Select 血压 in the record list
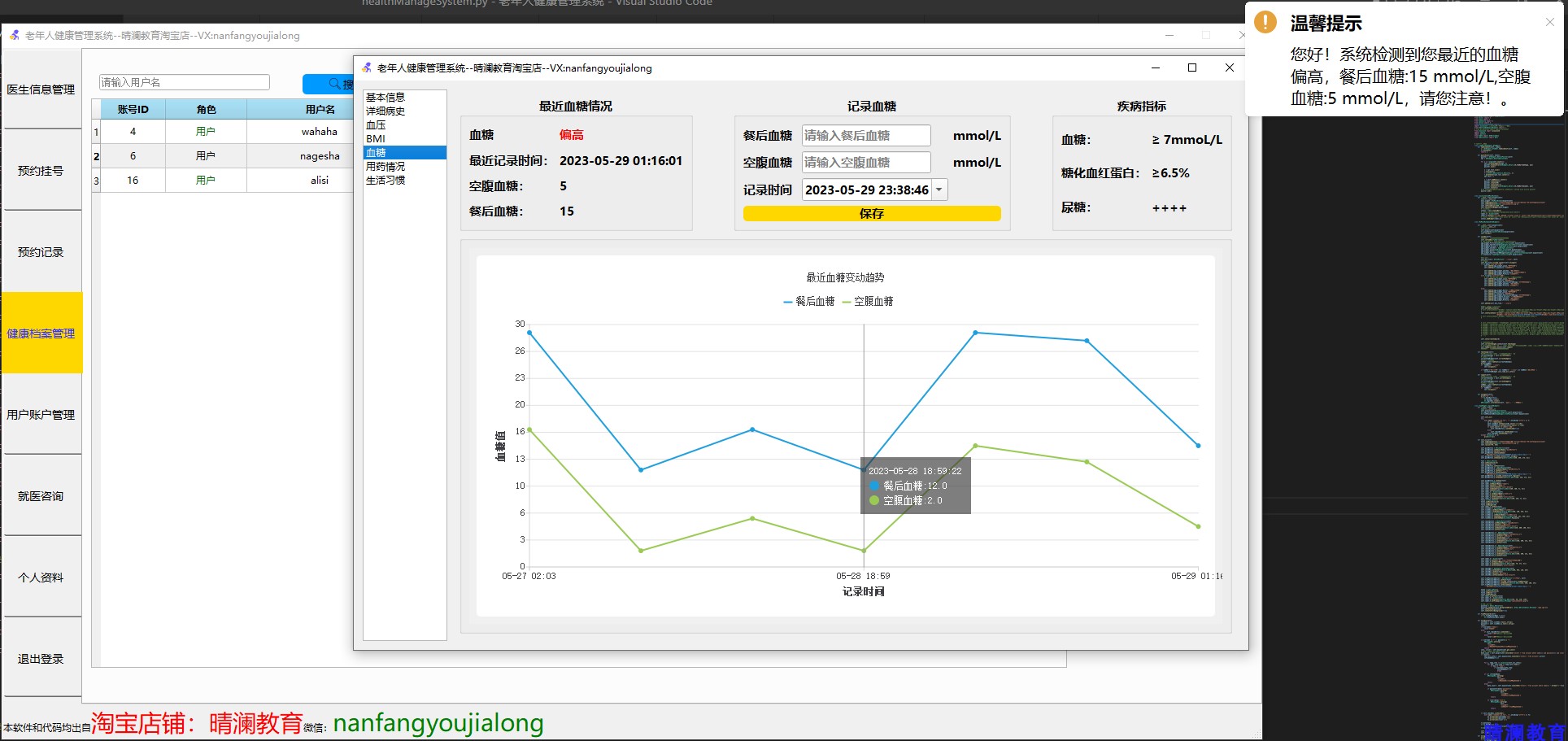 click(404, 124)
